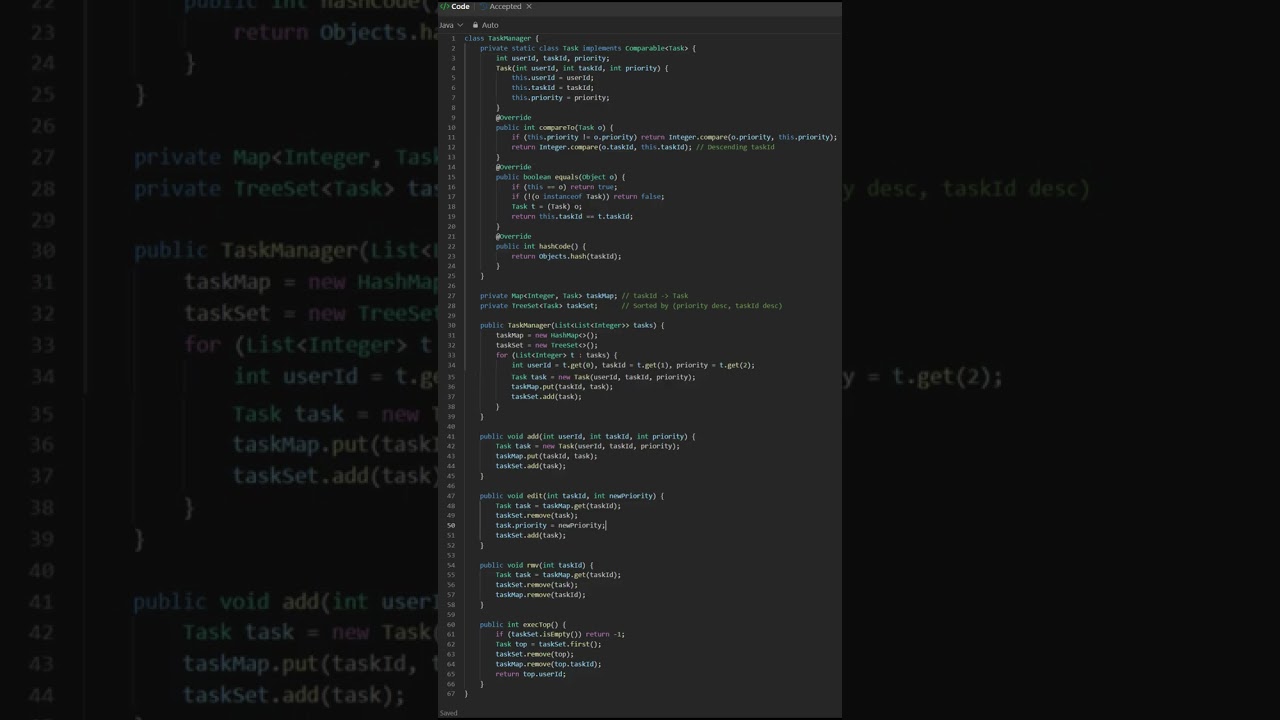The width and height of the screenshot is (1280, 720).
Task: Click the 'Saved' status text
Action: 448,713
